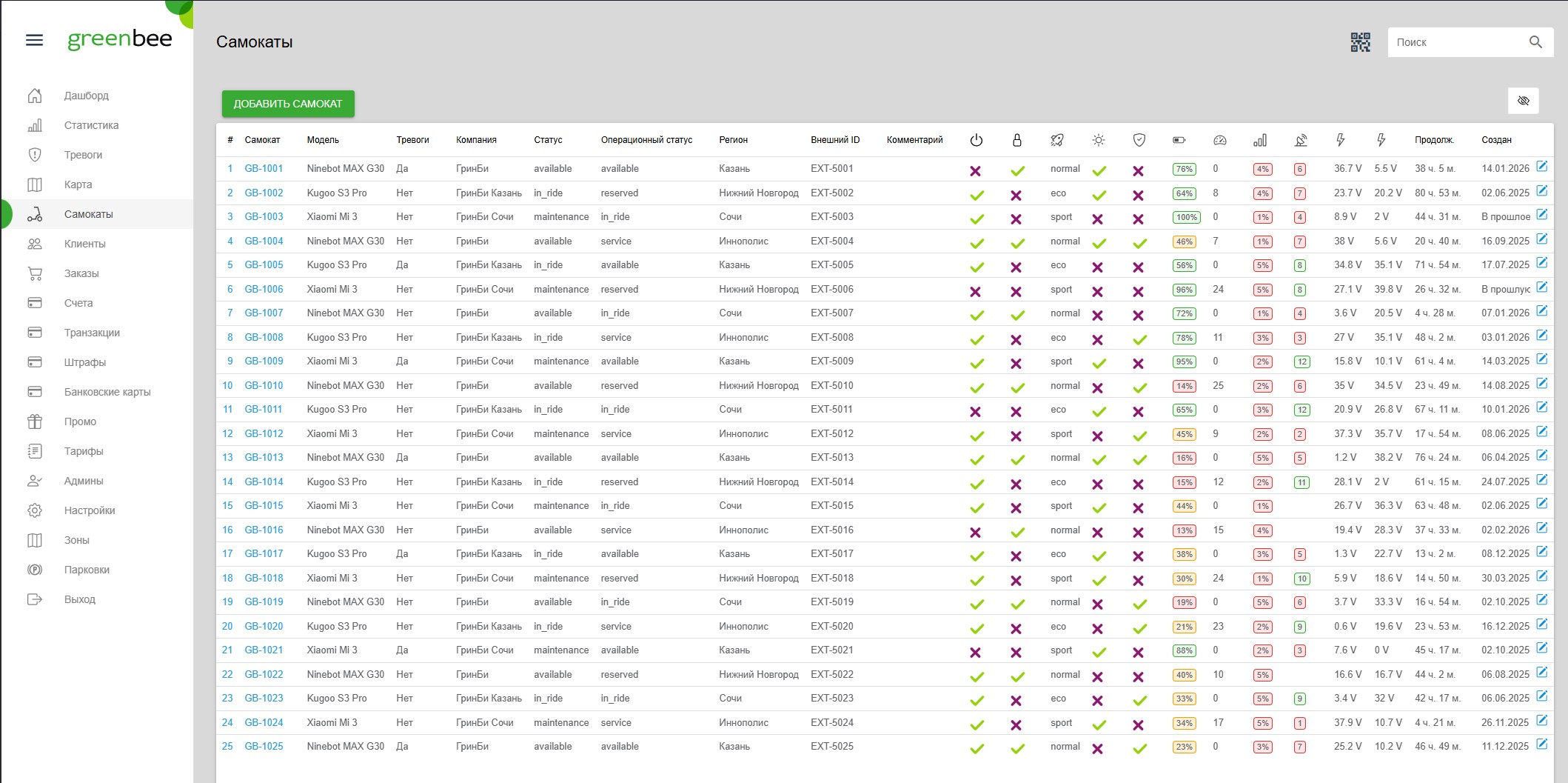The height and width of the screenshot is (783, 1568).
Task: Click the lock column header icon
Action: pyautogui.click(x=1016, y=140)
